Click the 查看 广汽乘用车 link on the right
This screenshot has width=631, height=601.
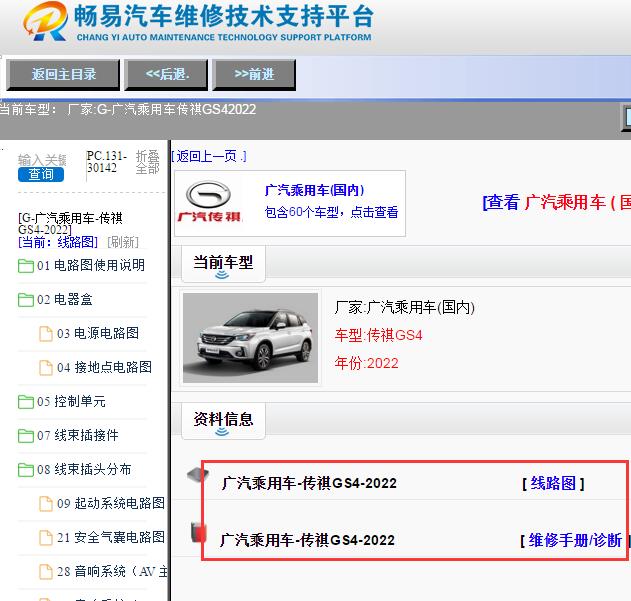(557, 202)
